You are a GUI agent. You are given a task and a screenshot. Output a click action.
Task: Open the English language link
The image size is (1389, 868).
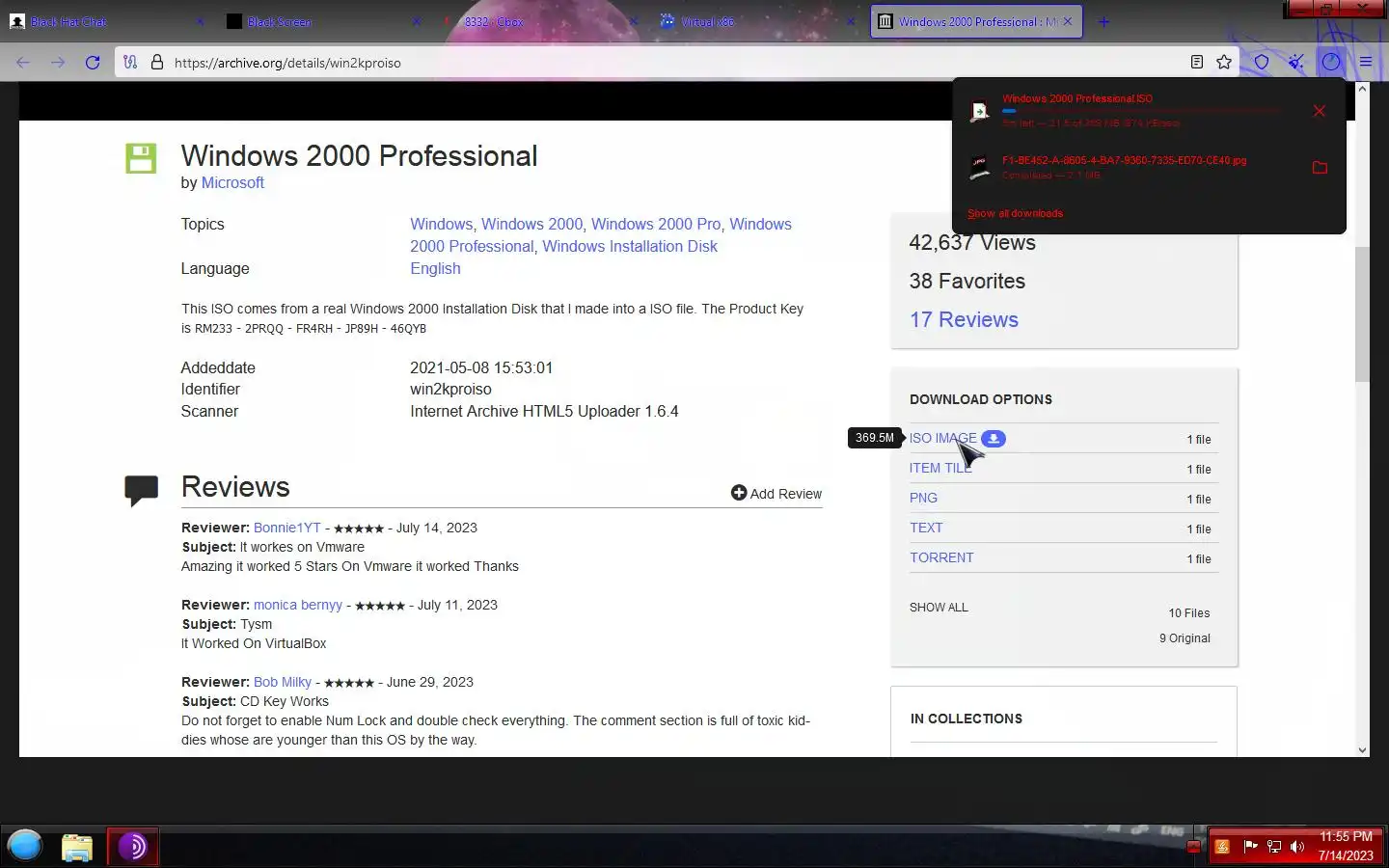(435, 268)
